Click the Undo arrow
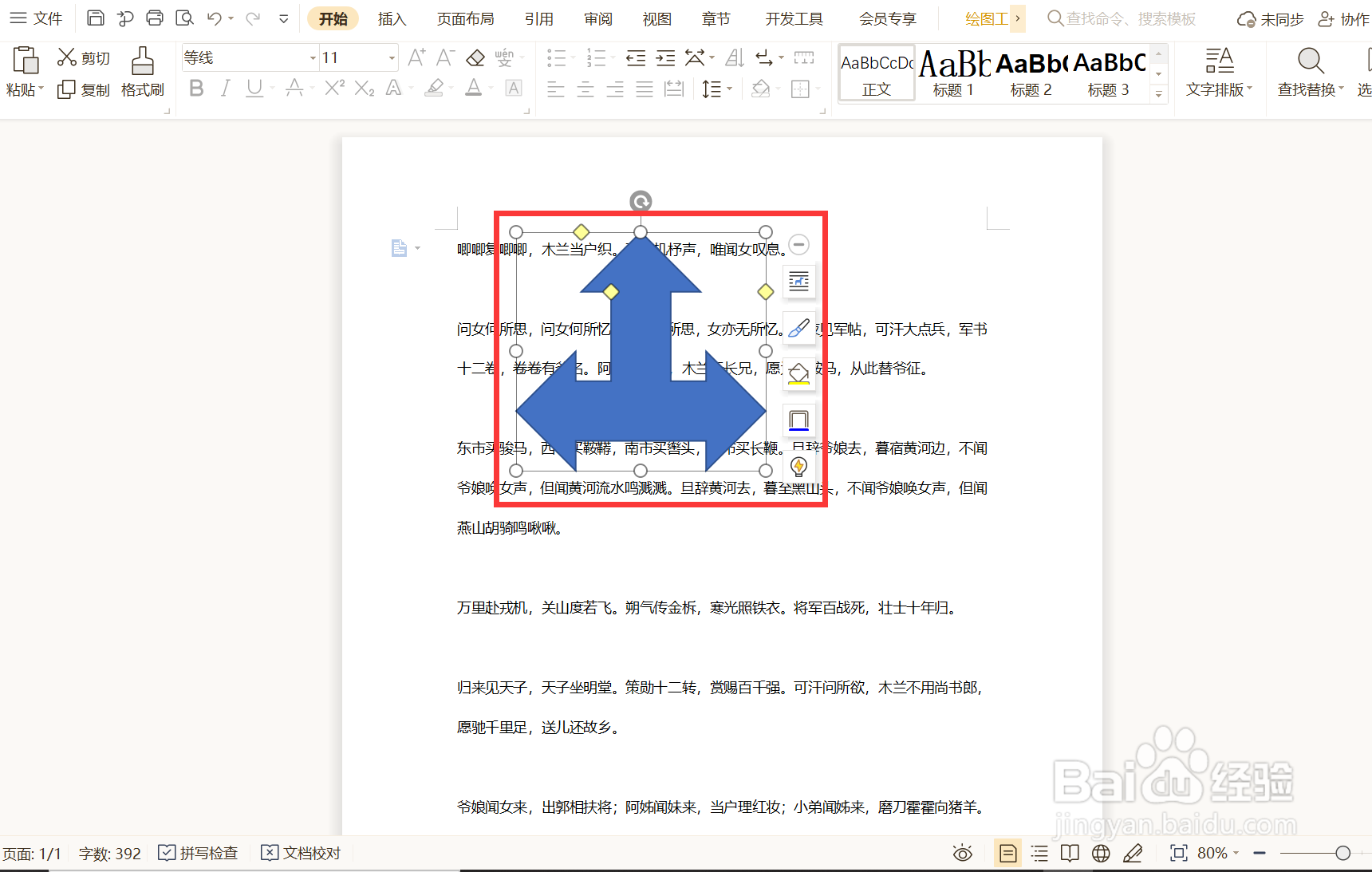This screenshot has width=1372, height=872. coord(214,18)
